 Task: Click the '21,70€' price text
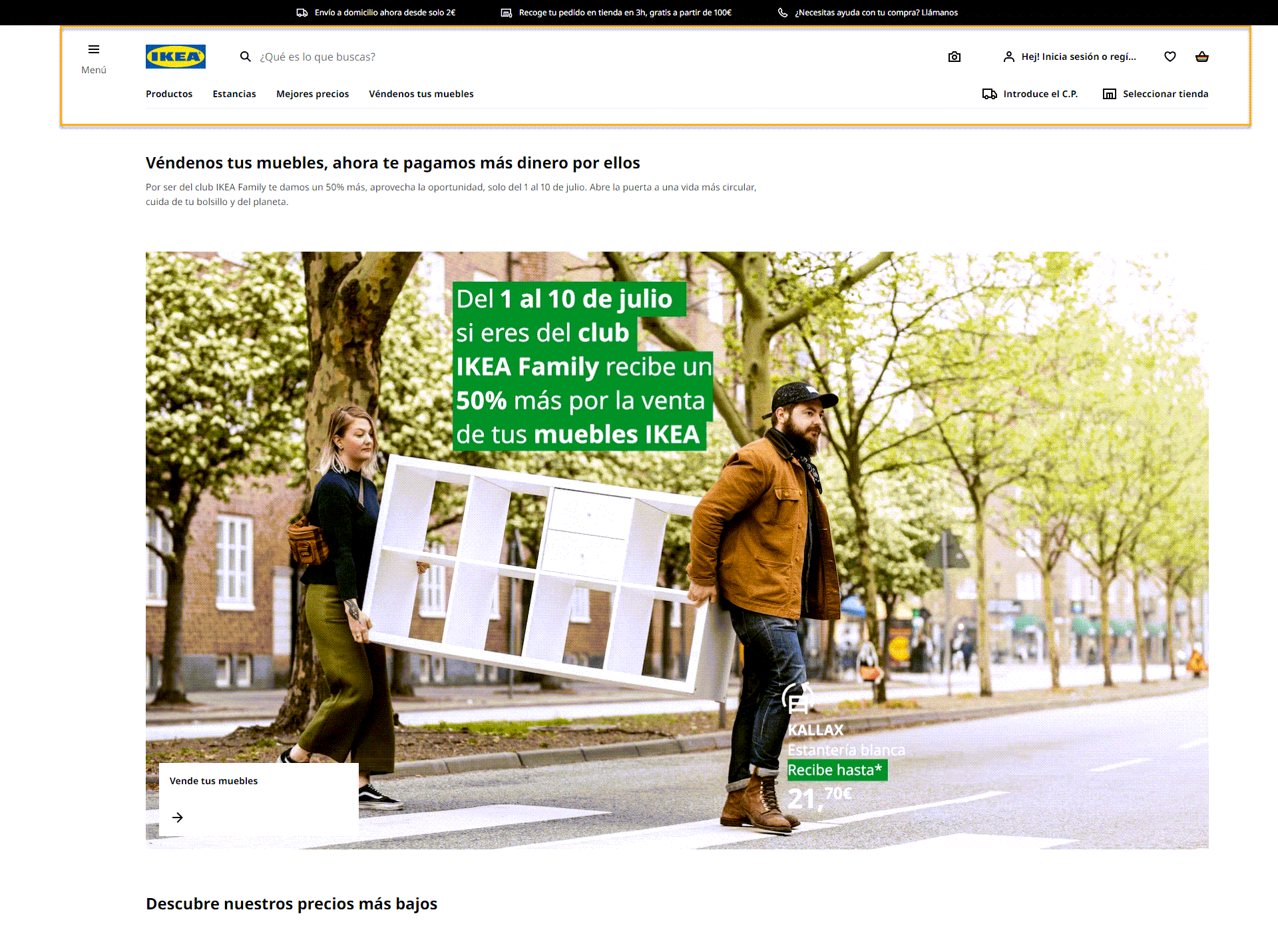point(820,798)
